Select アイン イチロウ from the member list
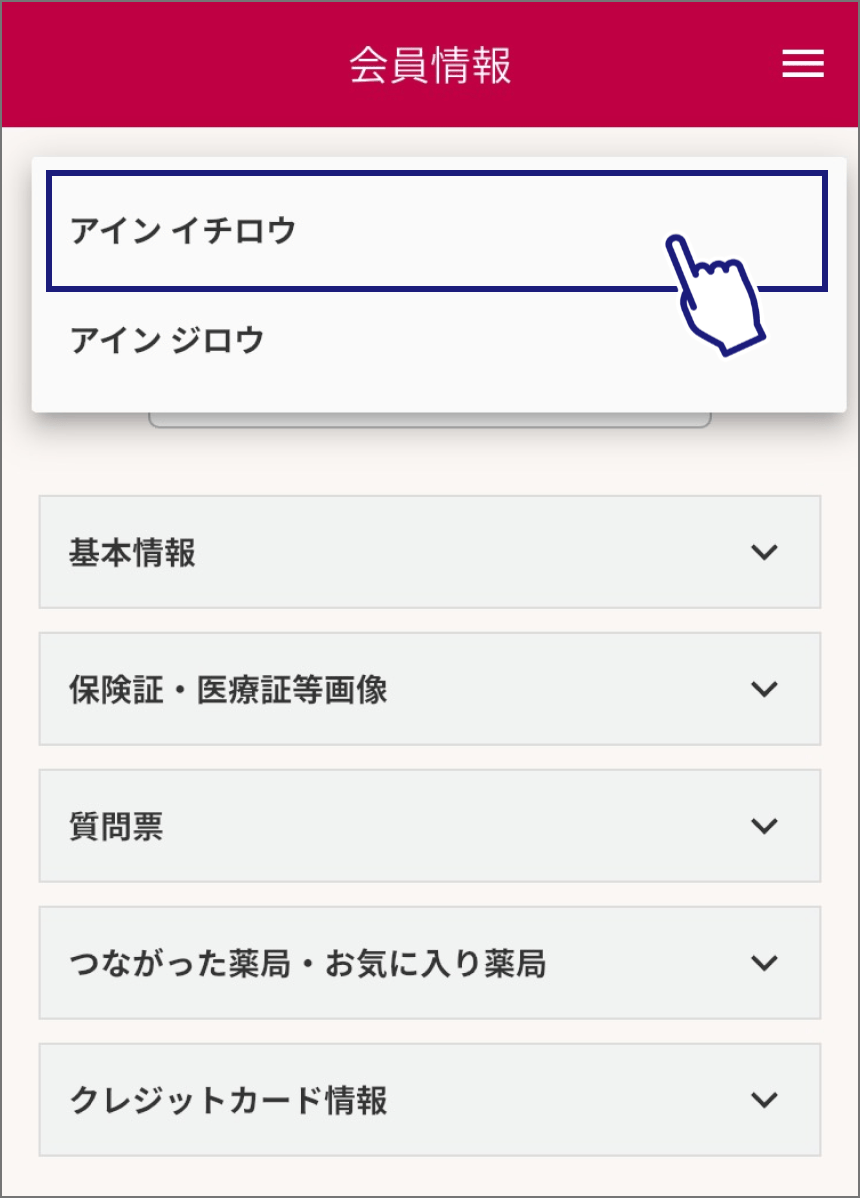The image size is (860, 1198). (x=184, y=231)
